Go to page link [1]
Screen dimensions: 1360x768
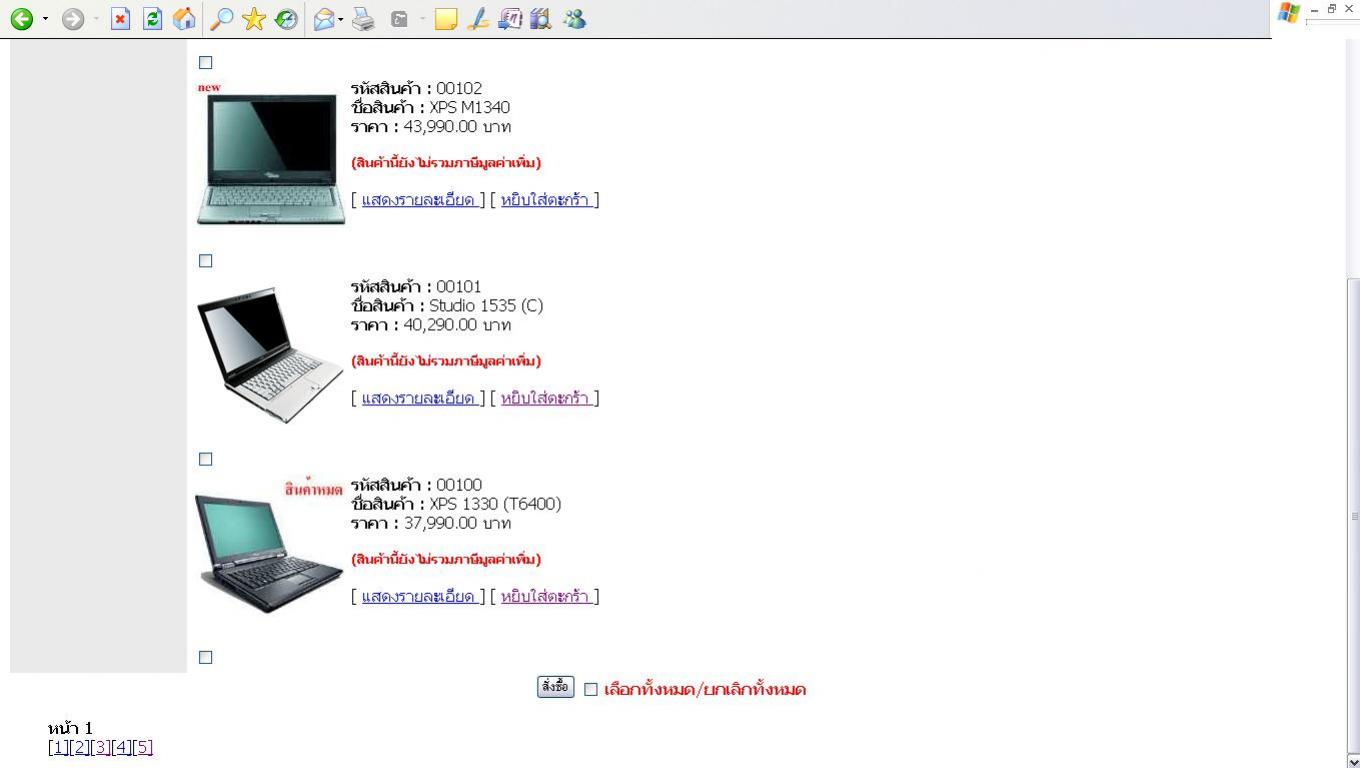(x=58, y=747)
